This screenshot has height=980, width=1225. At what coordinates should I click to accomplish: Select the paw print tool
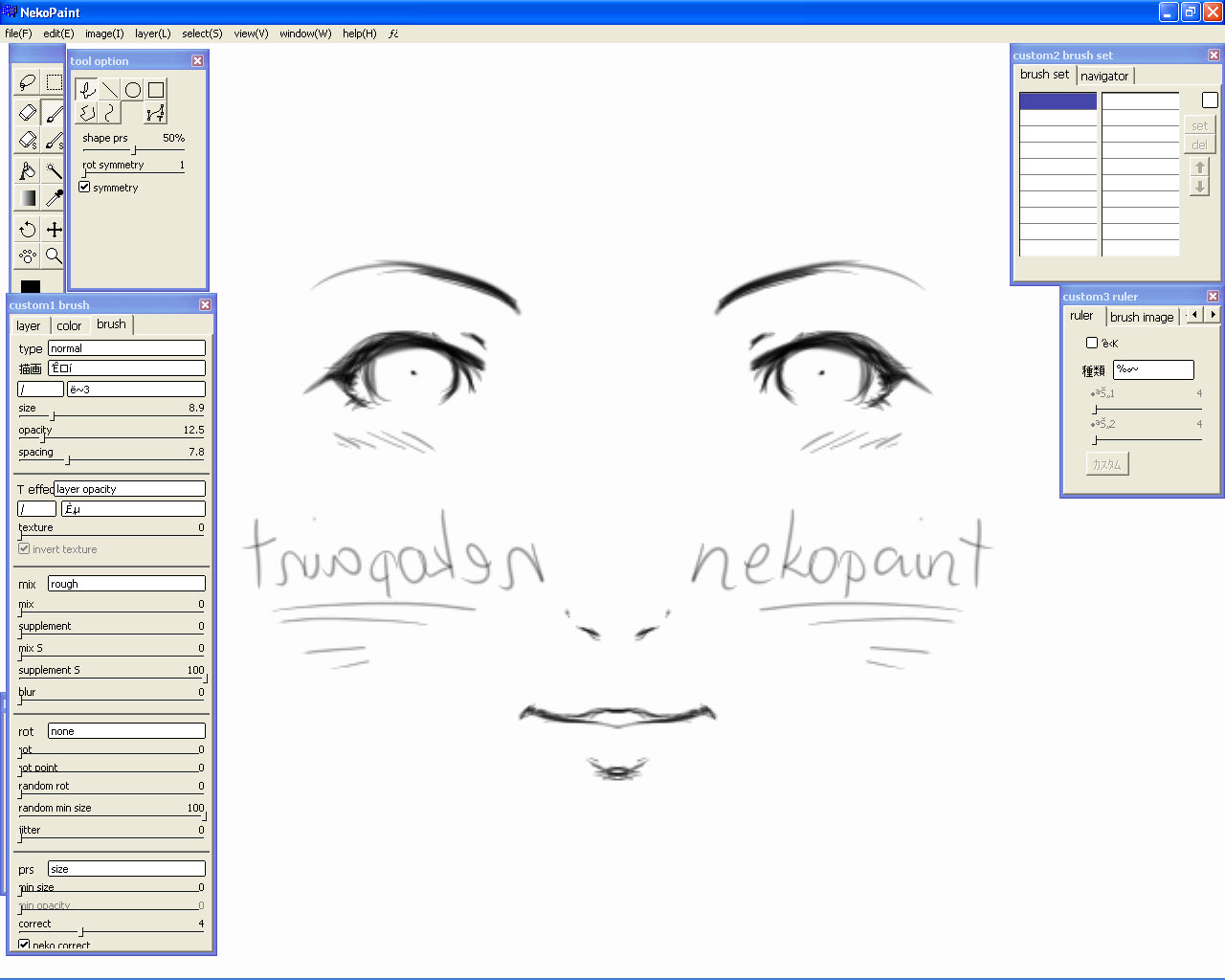coord(28,256)
